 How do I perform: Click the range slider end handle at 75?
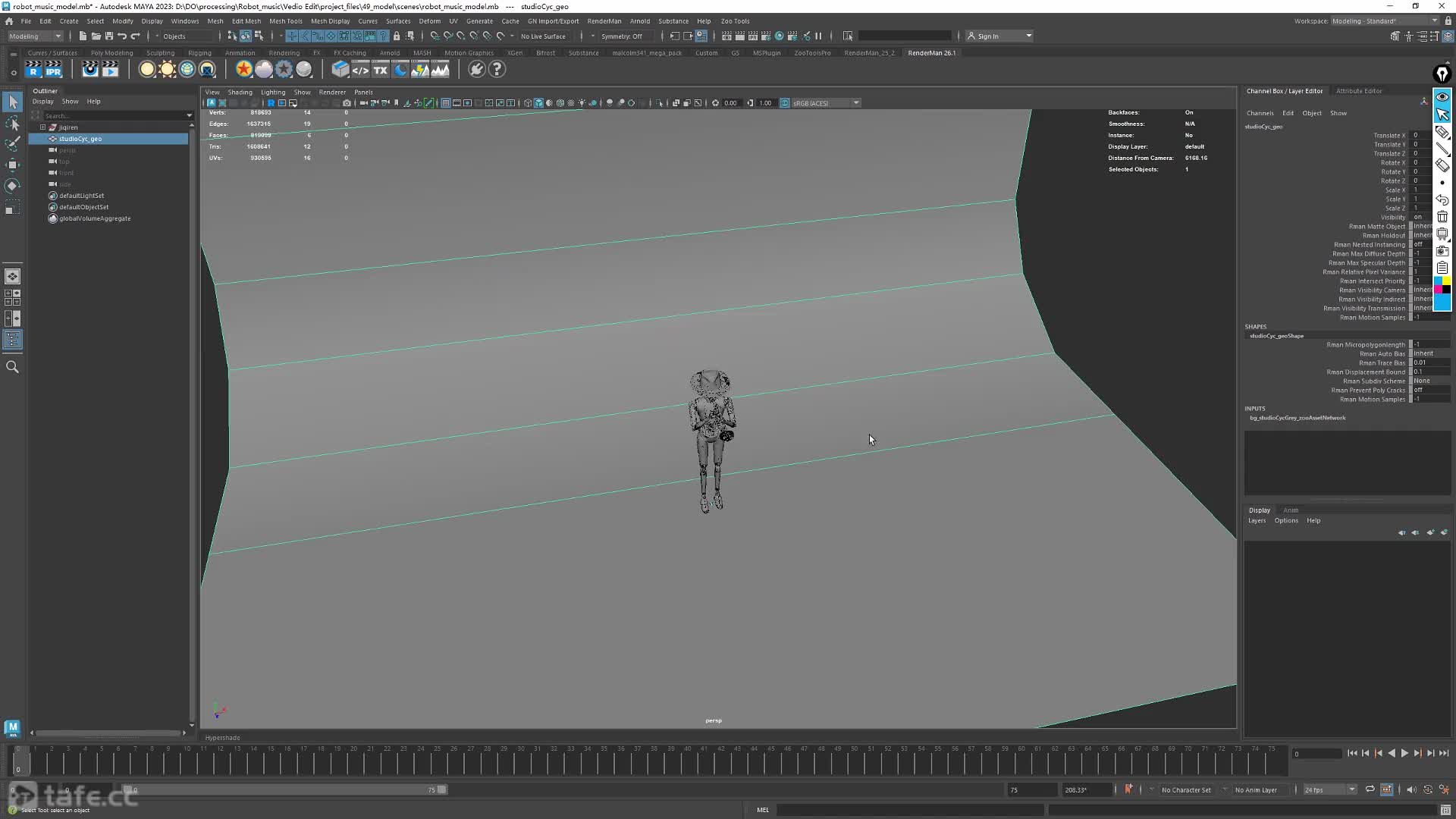pyautogui.click(x=442, y=789)
